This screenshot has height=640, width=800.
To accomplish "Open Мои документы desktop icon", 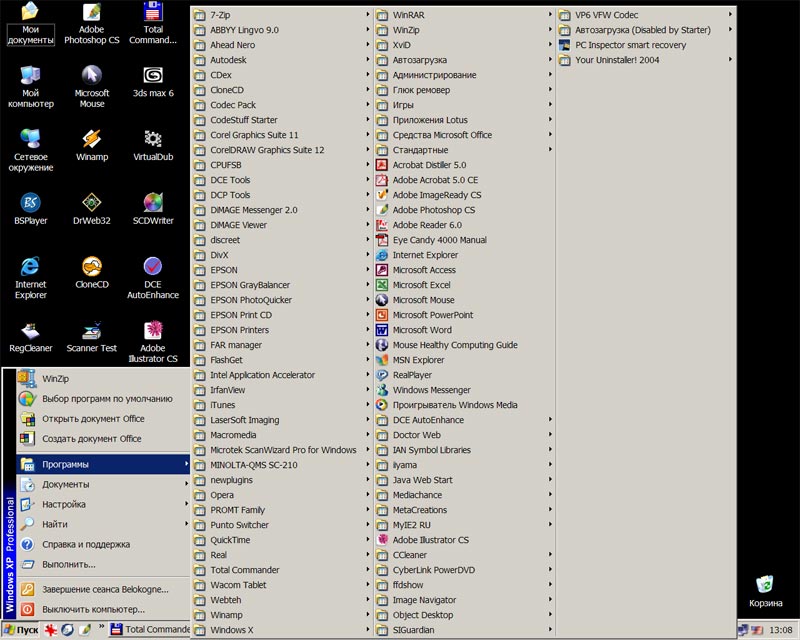I will coord(31,24).
